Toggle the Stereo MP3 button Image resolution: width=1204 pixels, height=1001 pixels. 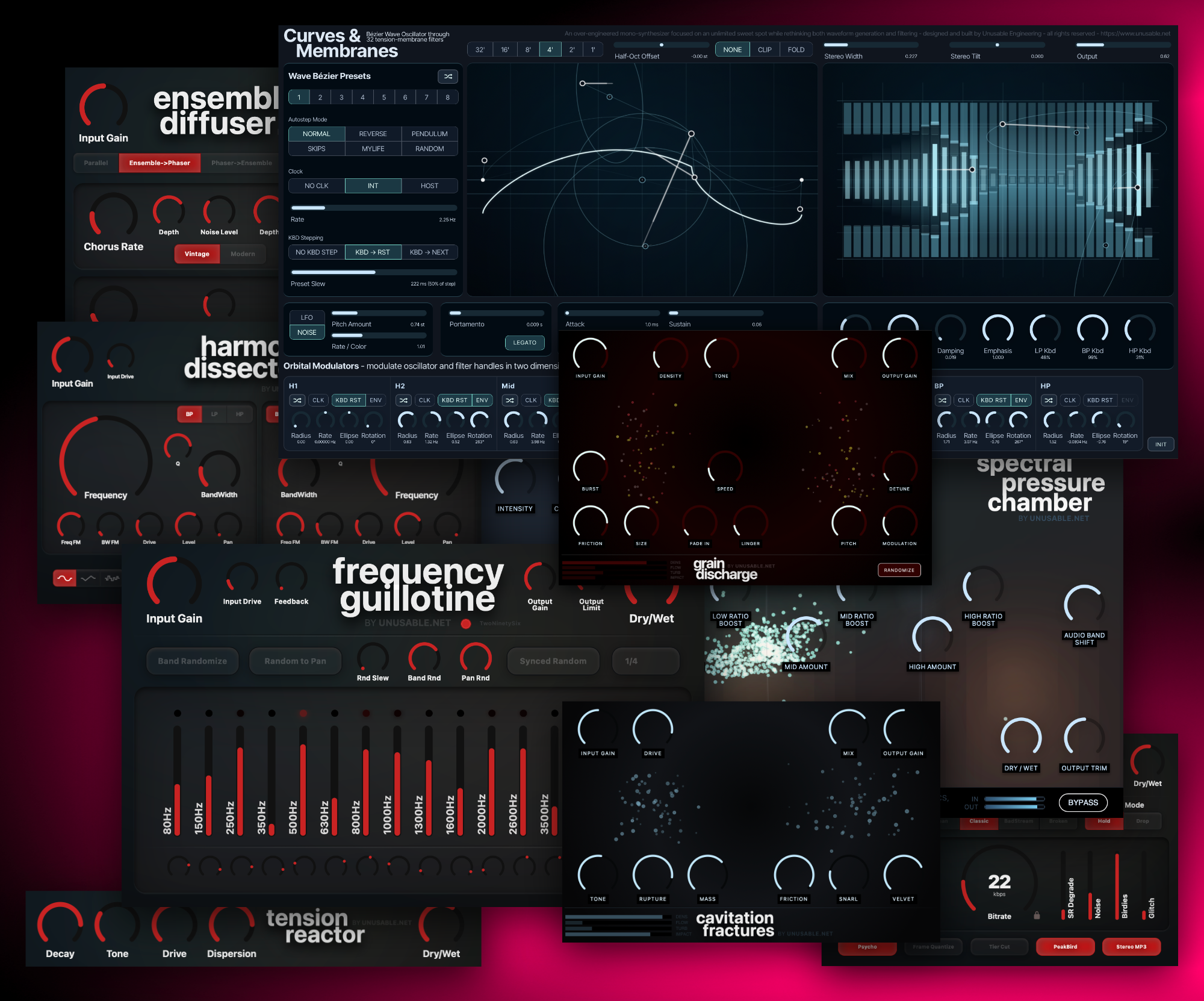pyautogui.click(x=1131, y=947)
